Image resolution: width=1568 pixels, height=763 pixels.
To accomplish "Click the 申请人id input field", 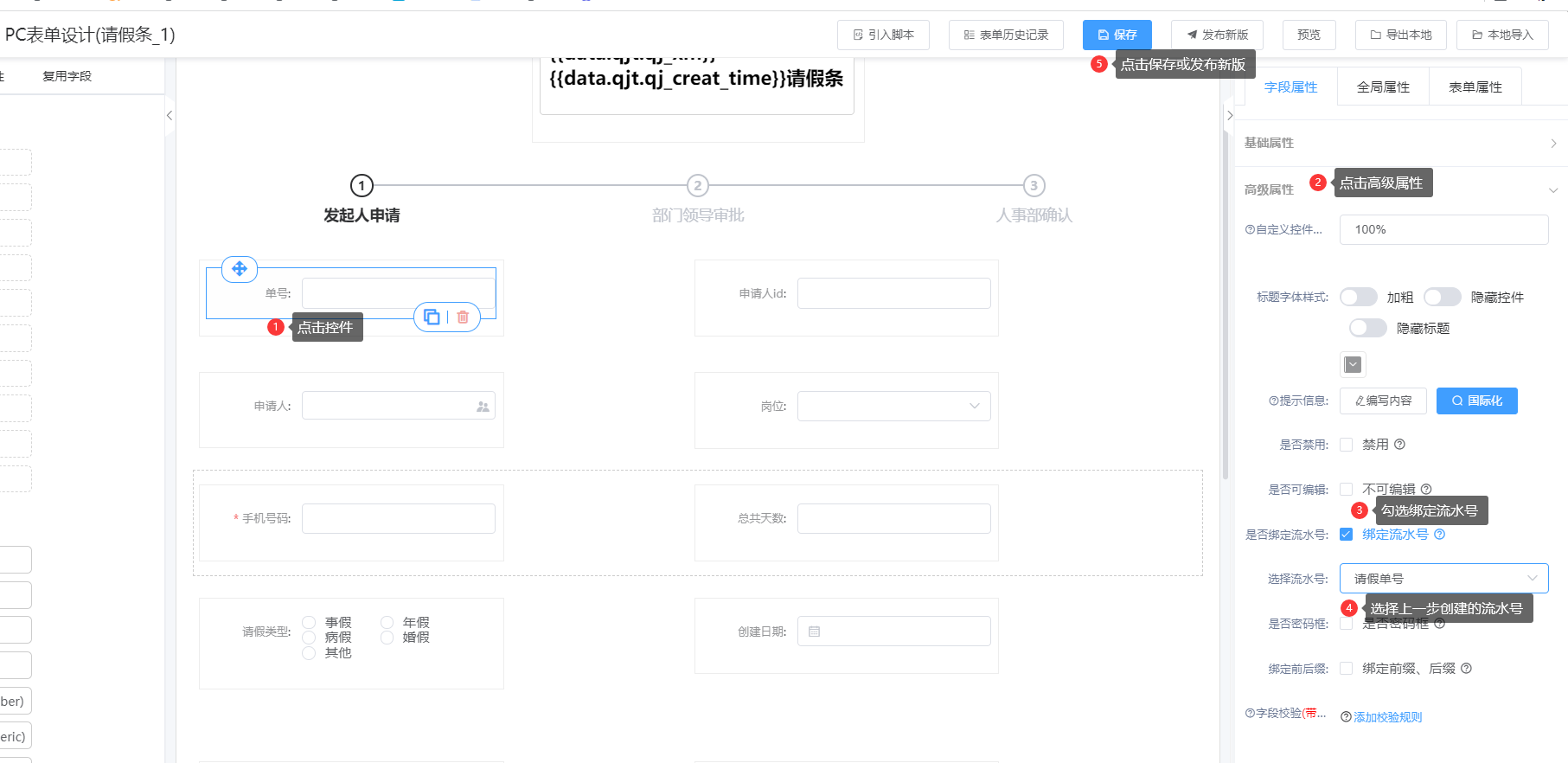I will (x=893, y=293).
